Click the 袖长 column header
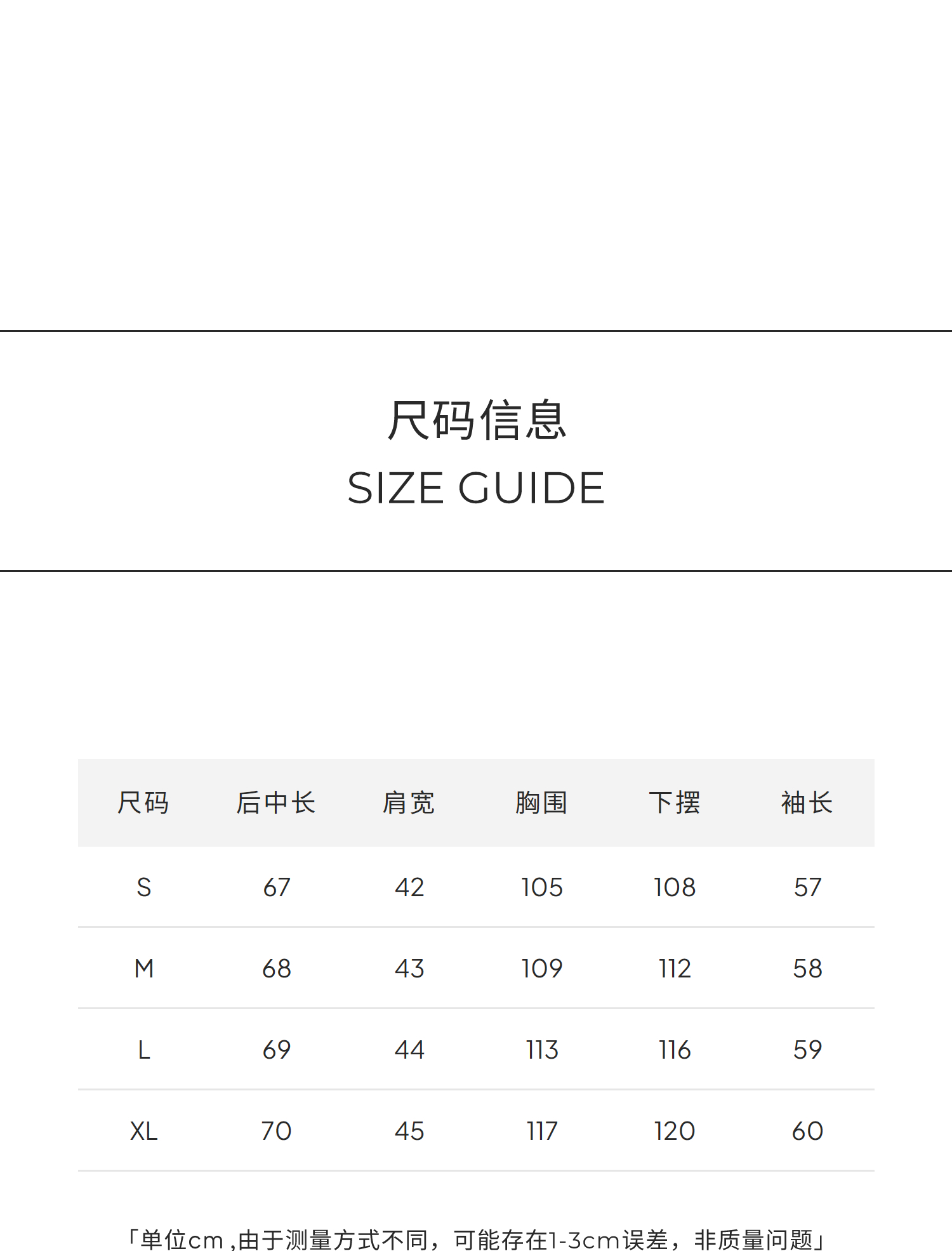 807,803
